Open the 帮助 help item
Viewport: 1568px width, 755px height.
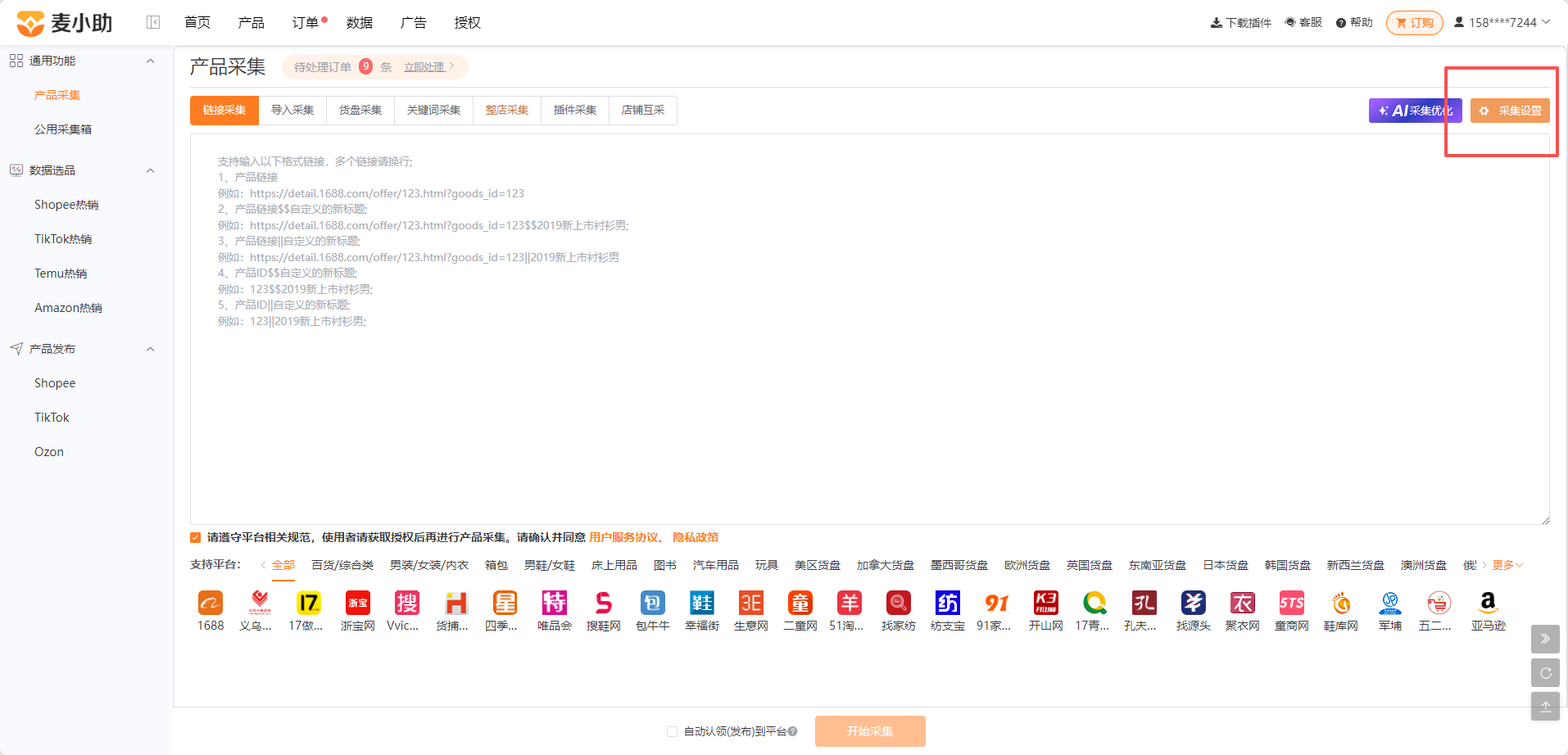pos(1354,22)
